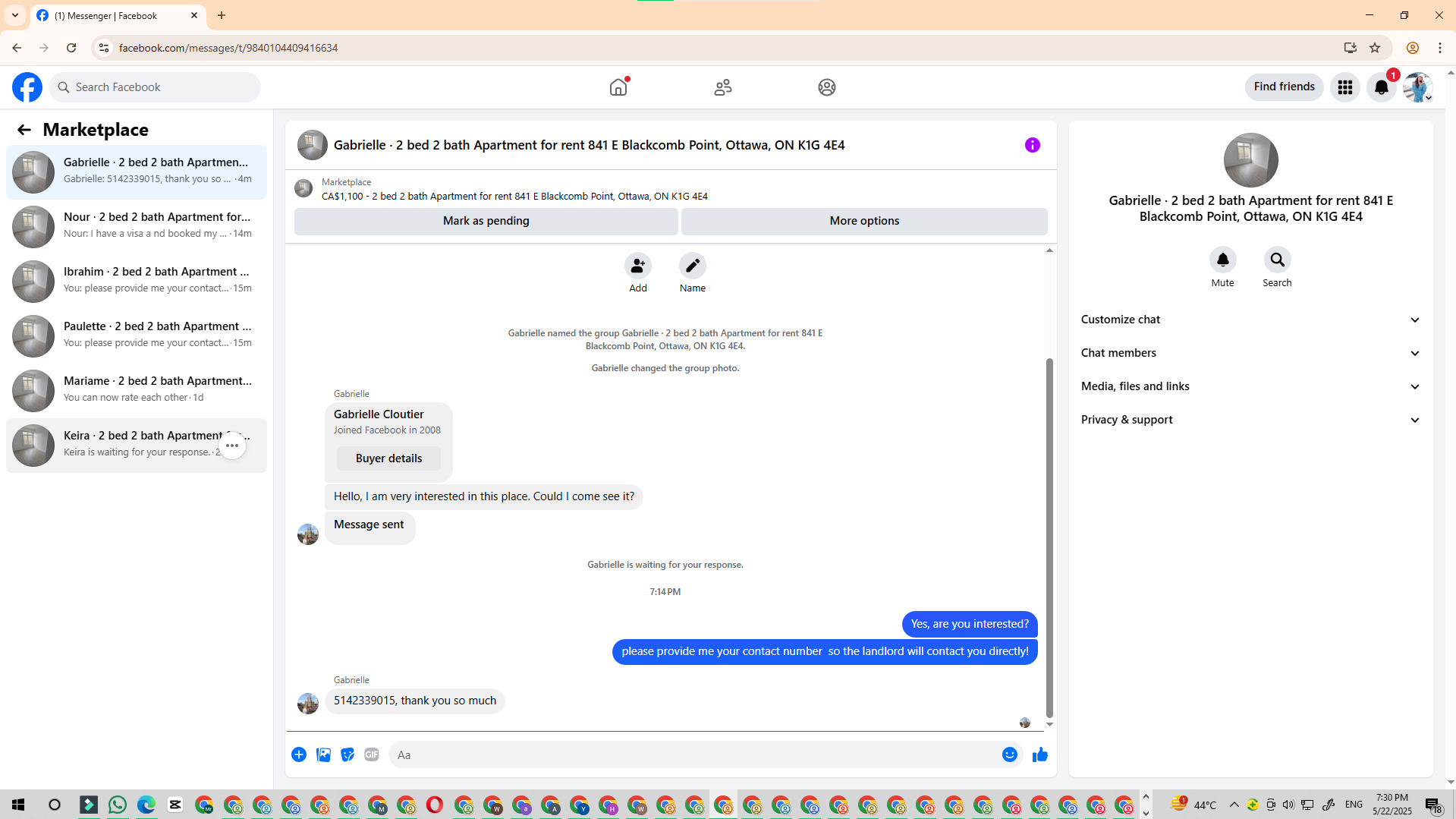The width and height of the screenshot is (1456, 819).
Task: Open the taskbar clock and date
Action: point(1392,805)
